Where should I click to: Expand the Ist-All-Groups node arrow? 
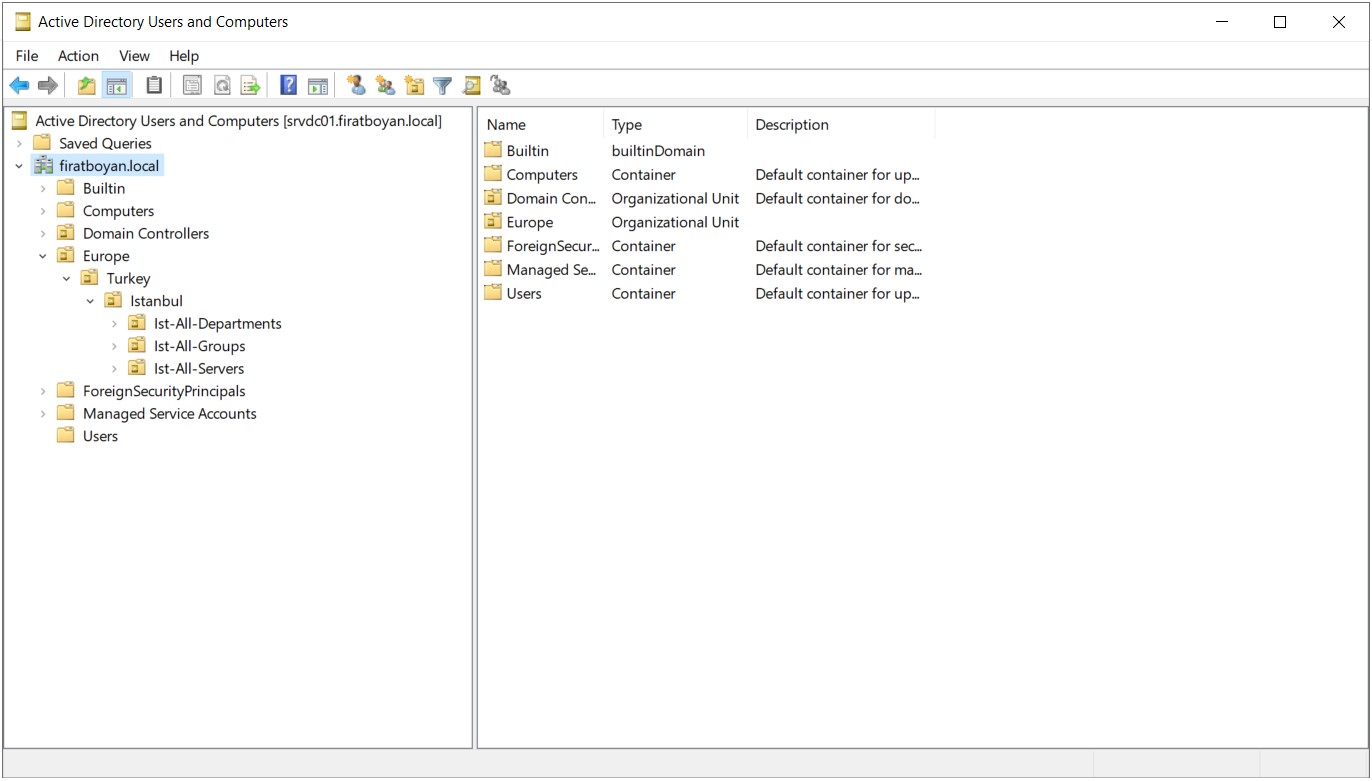pos(114,346)
